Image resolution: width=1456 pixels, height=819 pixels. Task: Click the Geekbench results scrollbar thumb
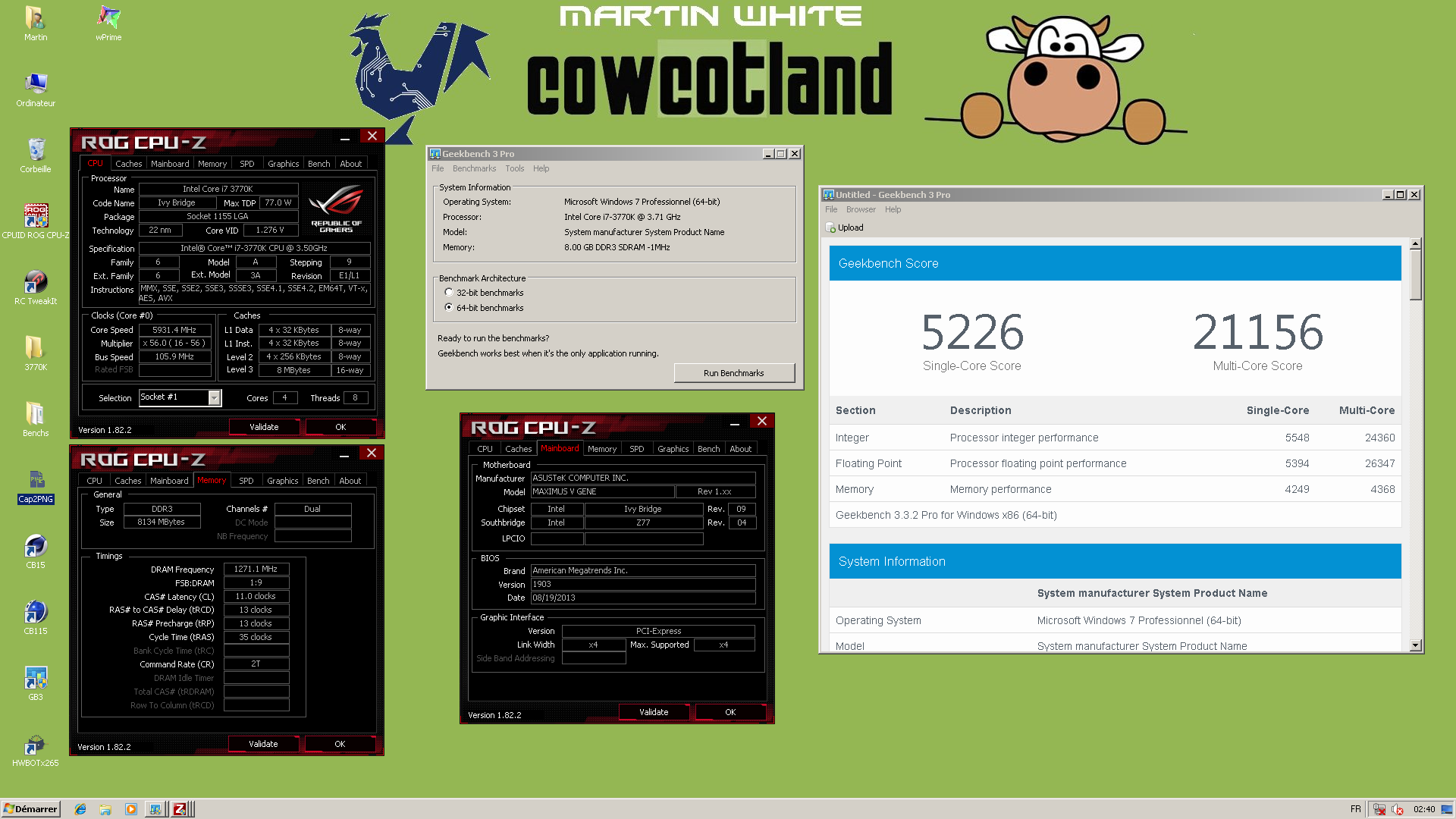click(x=1415, y=275)
